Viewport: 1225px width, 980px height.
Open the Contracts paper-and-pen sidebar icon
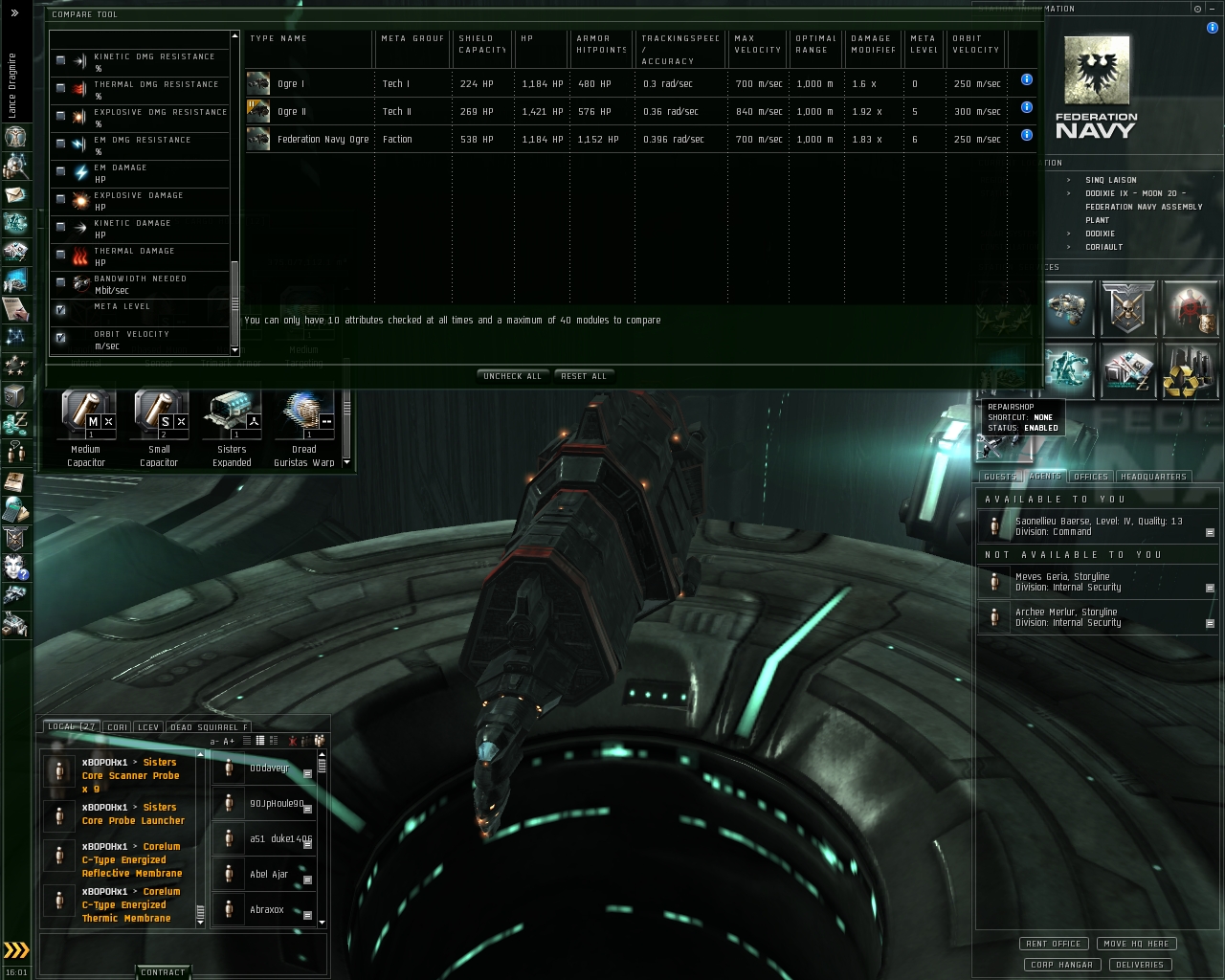pos(15,308)
